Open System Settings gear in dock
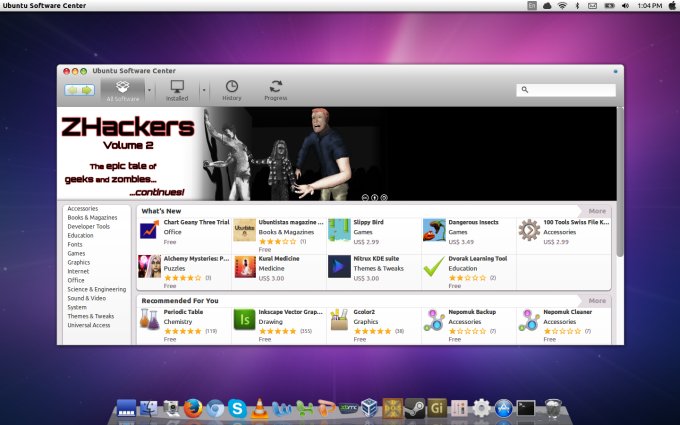Image resolution: width=680 pixels, height=425 pixels. [481, 408]
